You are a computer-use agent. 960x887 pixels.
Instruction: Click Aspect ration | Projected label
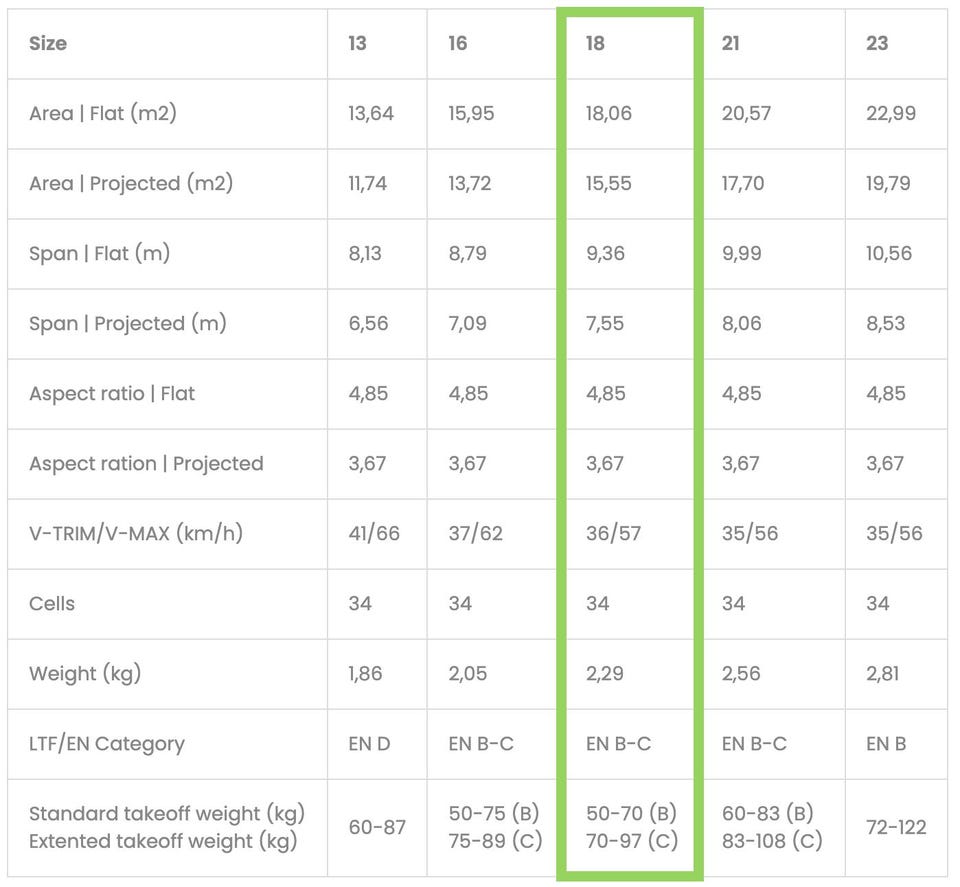(x=146, y=463)
